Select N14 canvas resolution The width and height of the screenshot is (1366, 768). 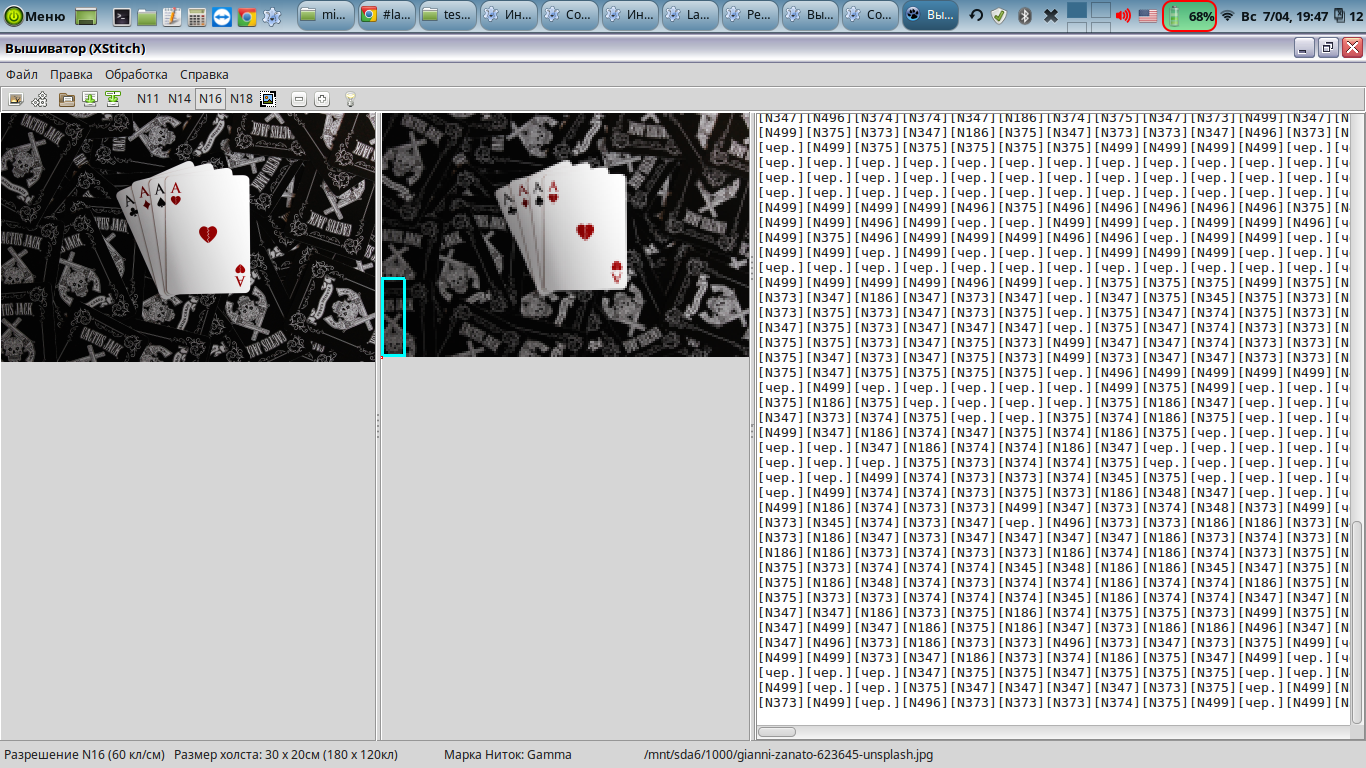tap(179, 98)
